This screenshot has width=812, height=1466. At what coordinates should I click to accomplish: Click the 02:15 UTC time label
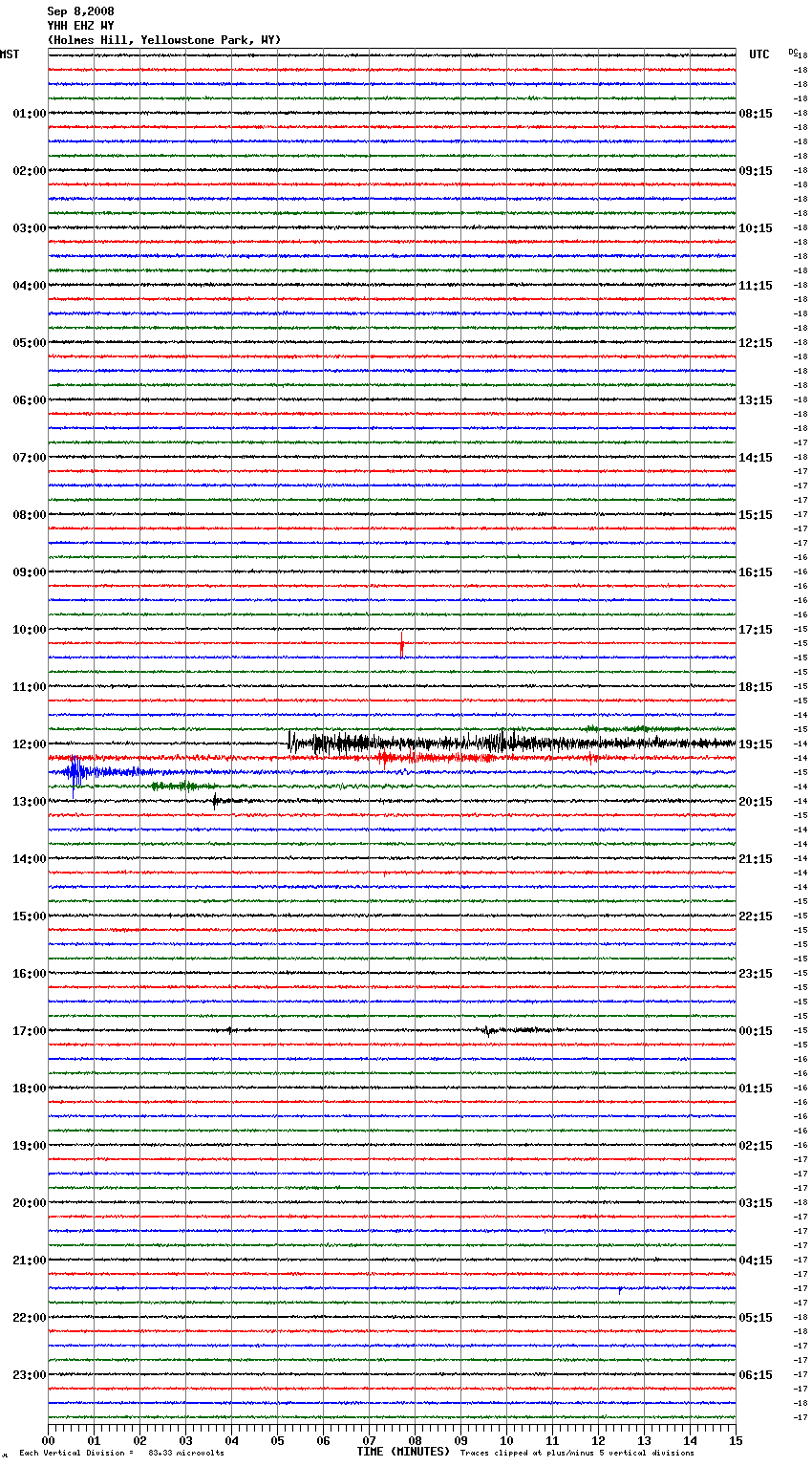pos(756,1146)
